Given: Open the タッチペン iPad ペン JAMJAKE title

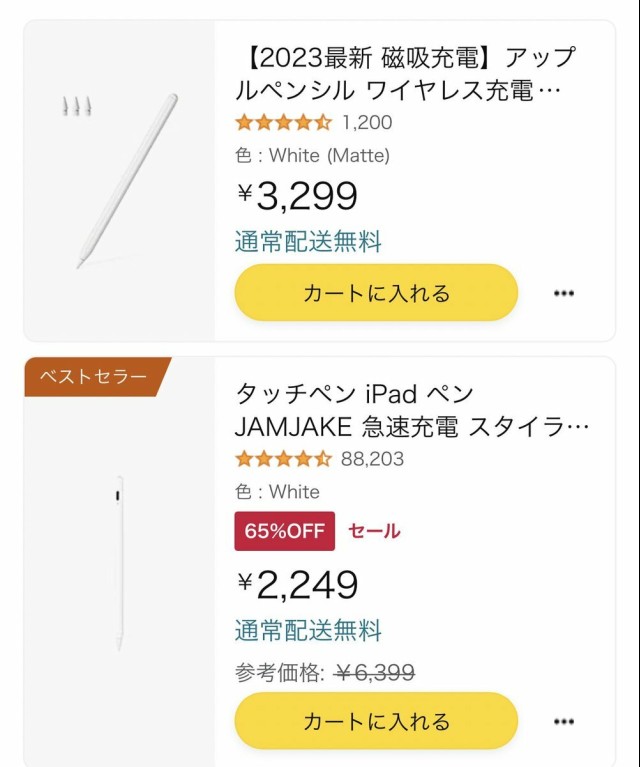Looking at the screenshot, I should (x=410, y=410).
